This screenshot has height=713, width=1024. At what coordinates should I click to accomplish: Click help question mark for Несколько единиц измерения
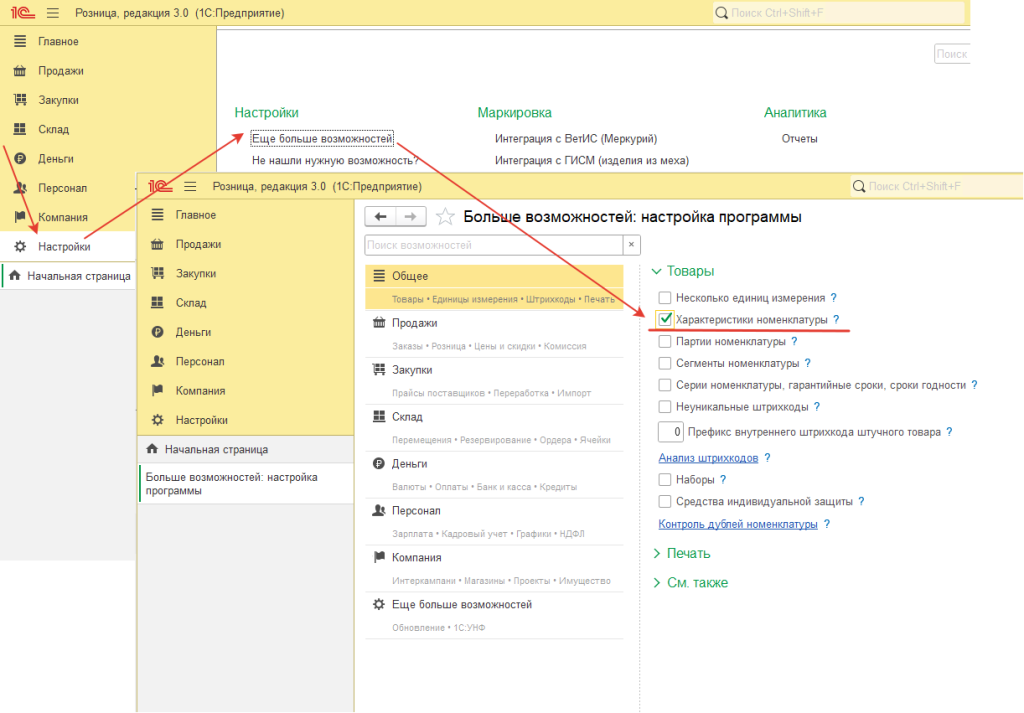click(x=833, y=298)
